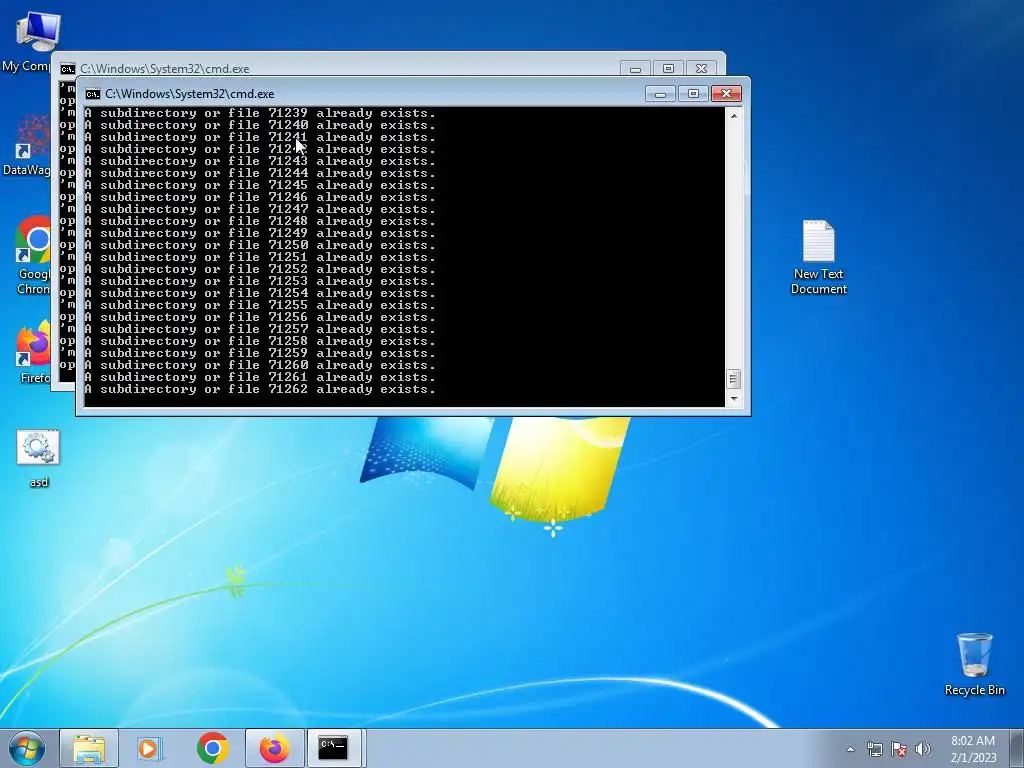
Task: Open Windows Explorer from the taskbar
Action: (89, 748)
